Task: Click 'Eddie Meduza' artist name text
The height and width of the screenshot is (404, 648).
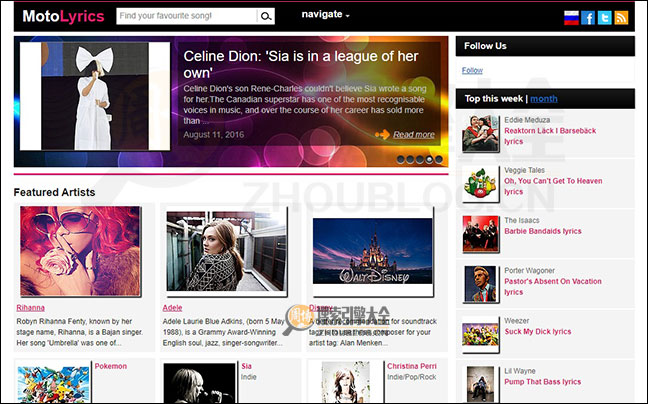Action: [527, 120]
